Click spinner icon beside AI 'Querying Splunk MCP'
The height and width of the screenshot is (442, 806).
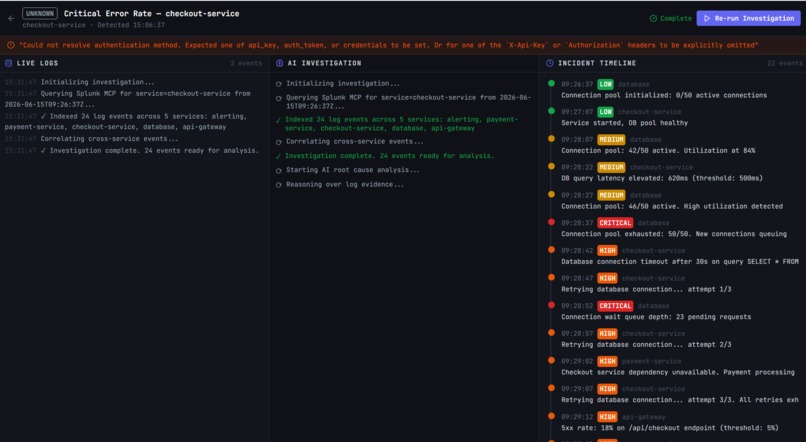[279, 98]
